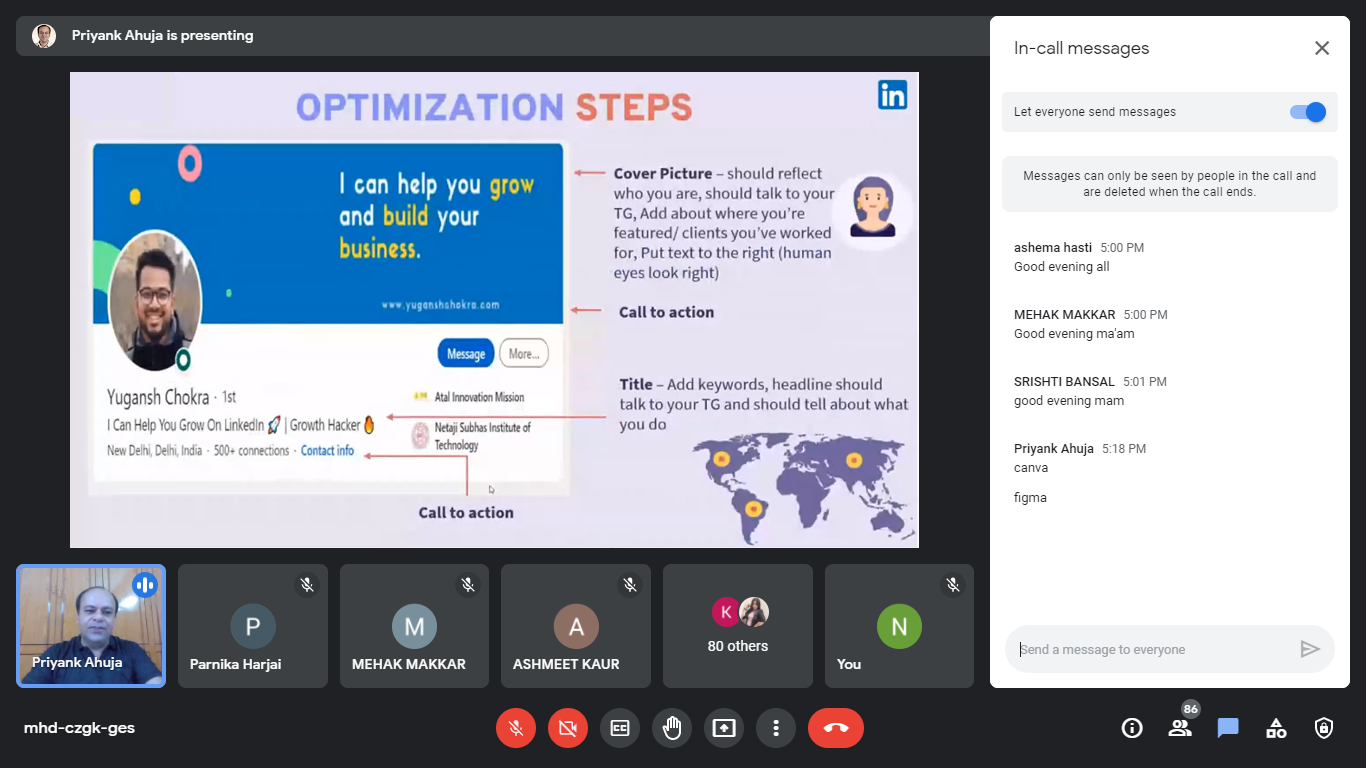1366x768 pixels.
Task: Click the presented Optimization Steps slide
Action: click(x=494, y=310)
